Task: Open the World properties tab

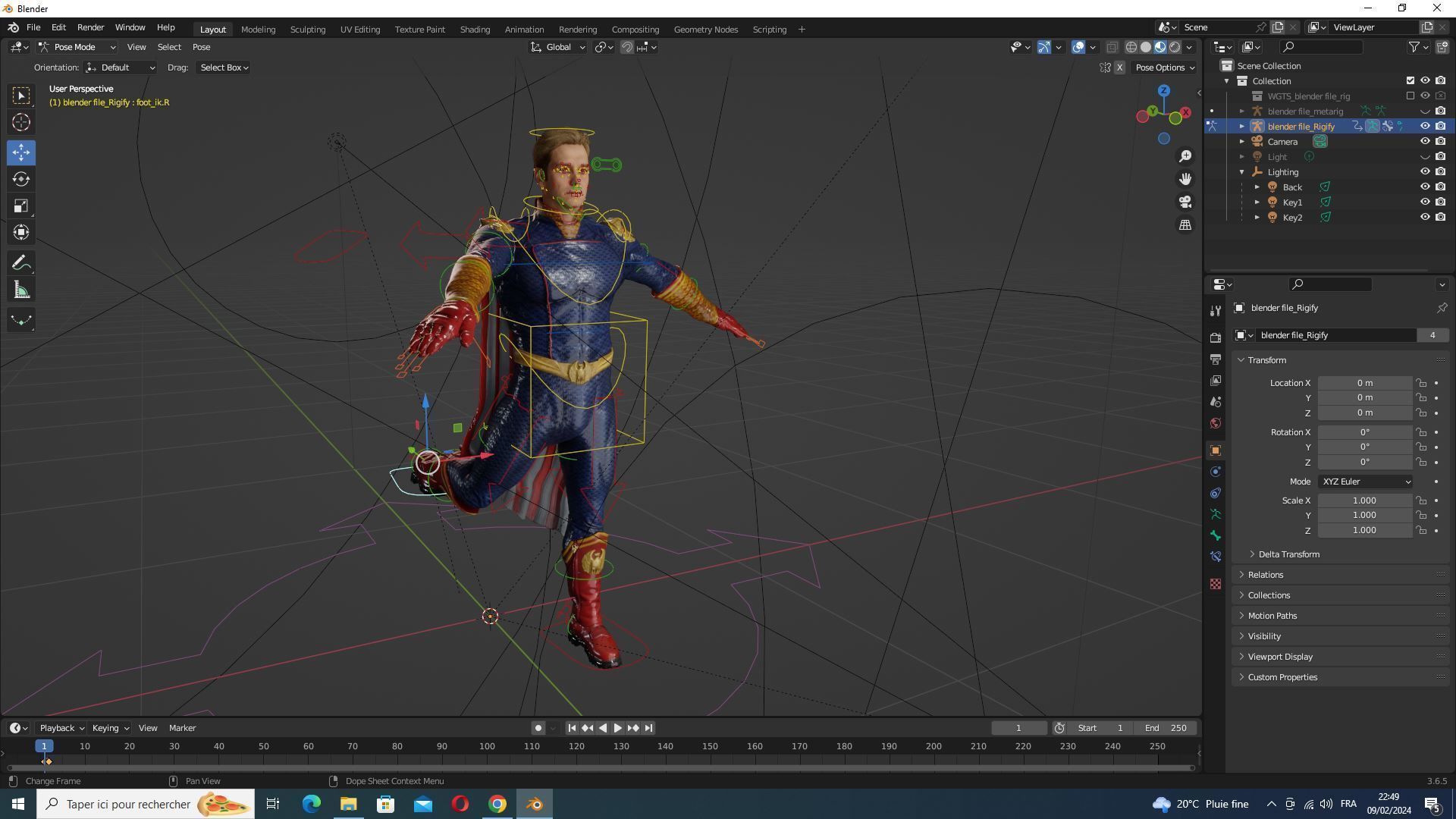Action: click(x=1216, y=422)
